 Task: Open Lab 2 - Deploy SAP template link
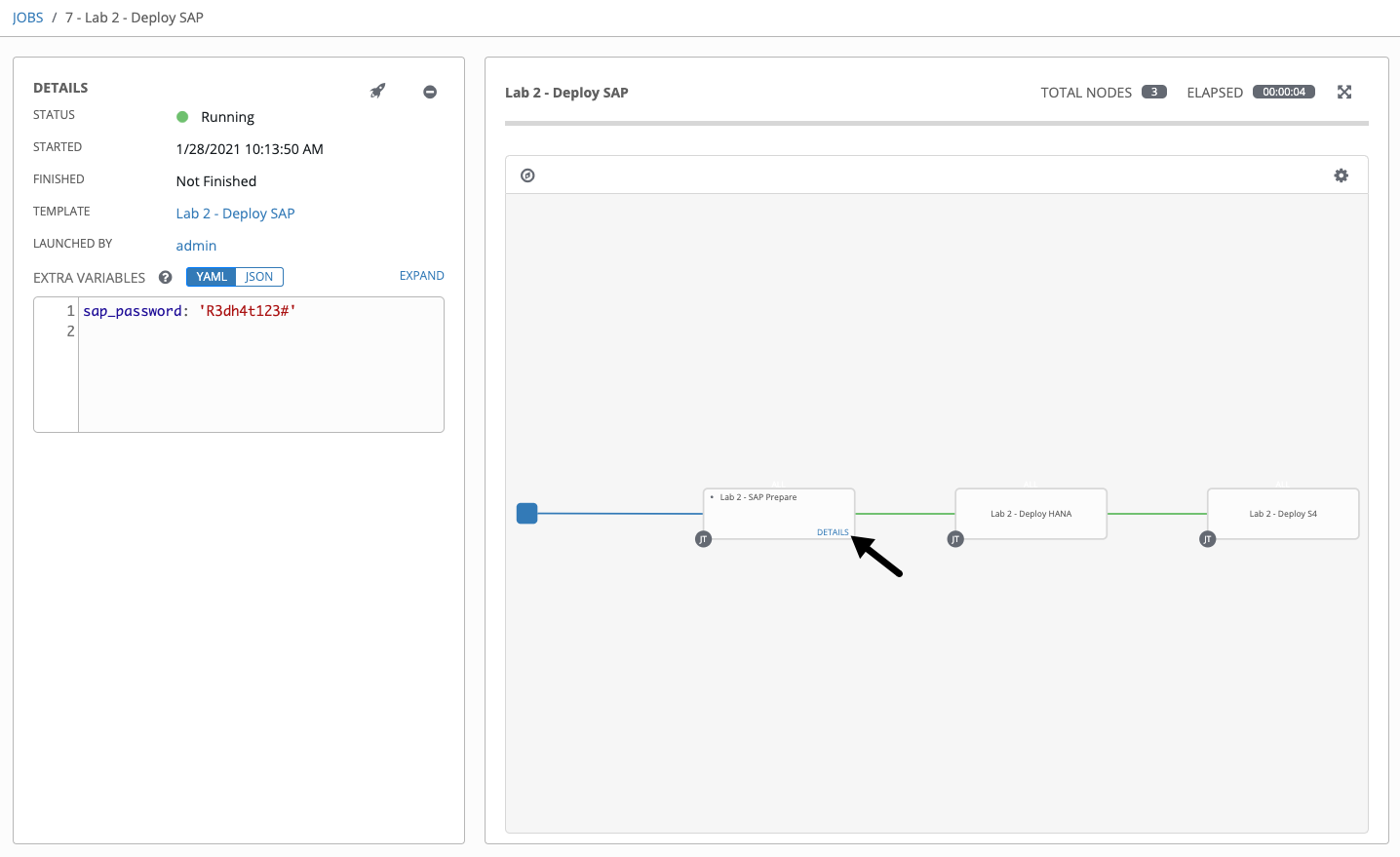[235, 214]
